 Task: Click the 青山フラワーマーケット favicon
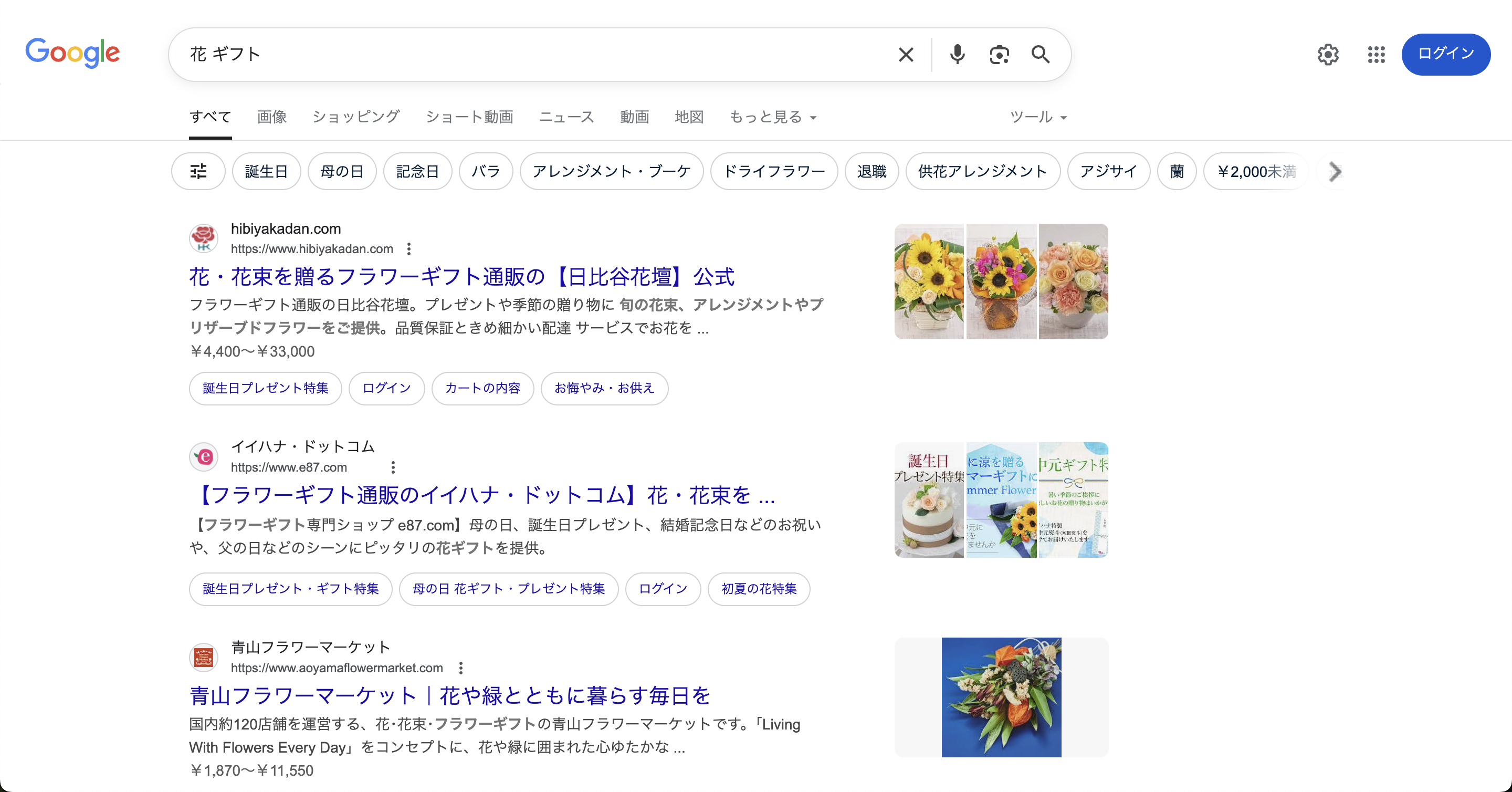(204, 657)
